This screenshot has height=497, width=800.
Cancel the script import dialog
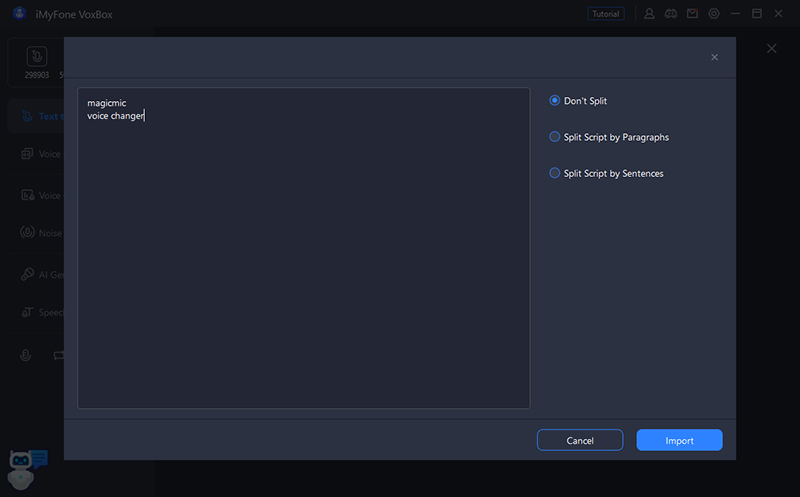(580, 440)
